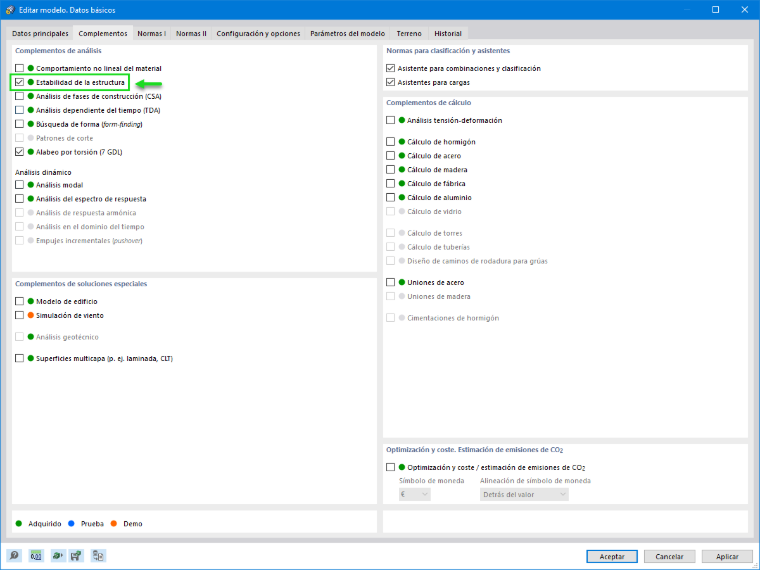Uncheck Asistentes para cargas
The image size is (760, 570).
coord(391,82)
